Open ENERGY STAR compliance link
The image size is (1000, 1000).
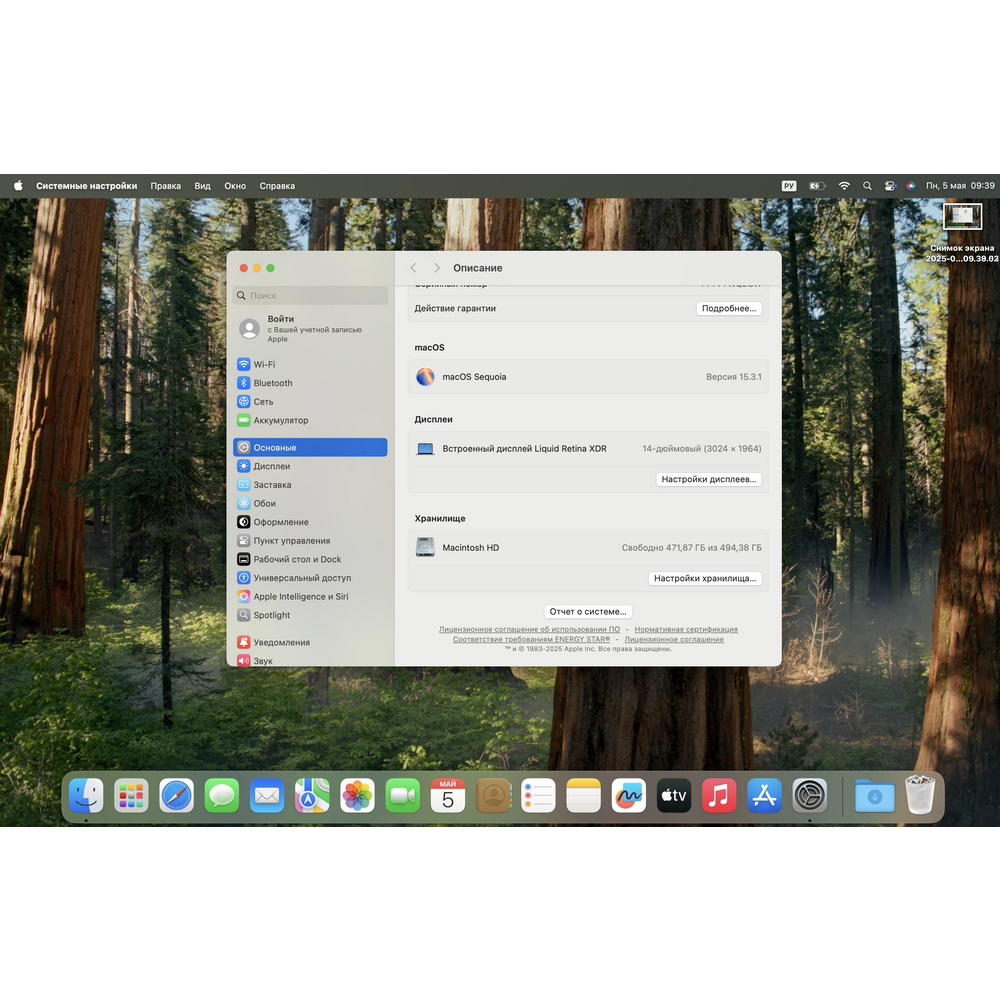pyautogui.click(x=531, y=639)
